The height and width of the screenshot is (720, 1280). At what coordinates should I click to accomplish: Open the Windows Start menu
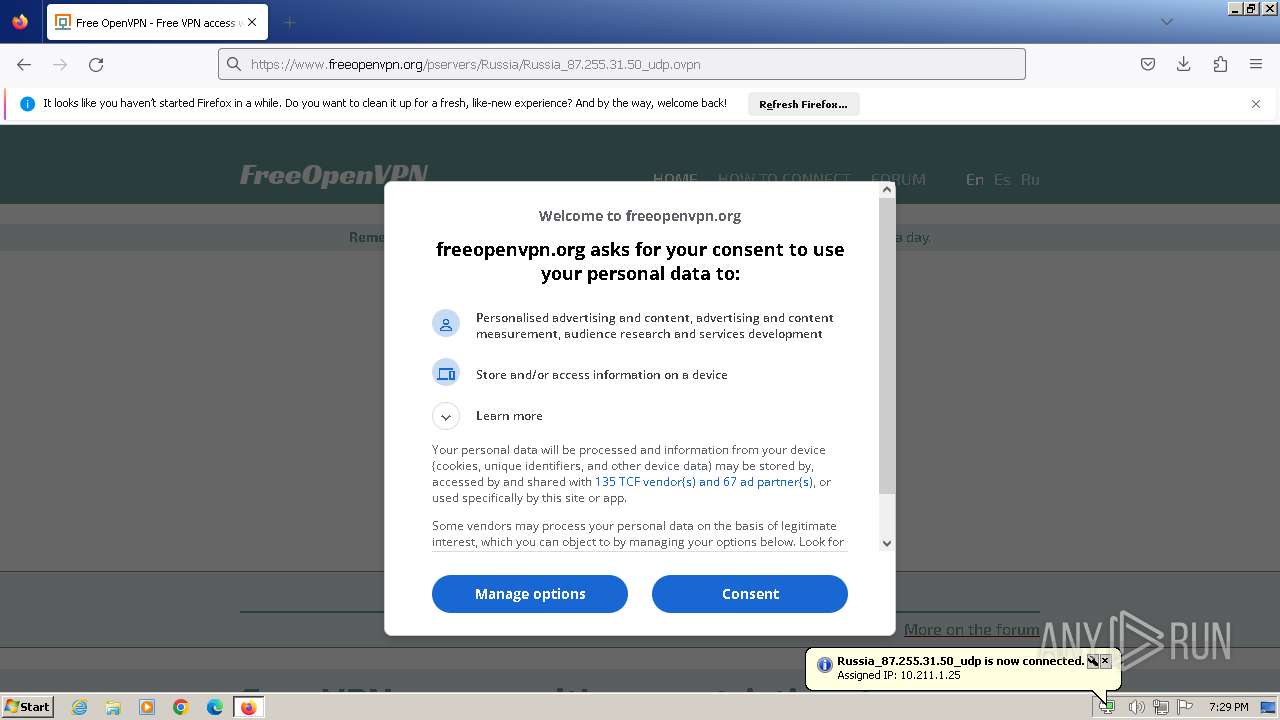(28, 707)
